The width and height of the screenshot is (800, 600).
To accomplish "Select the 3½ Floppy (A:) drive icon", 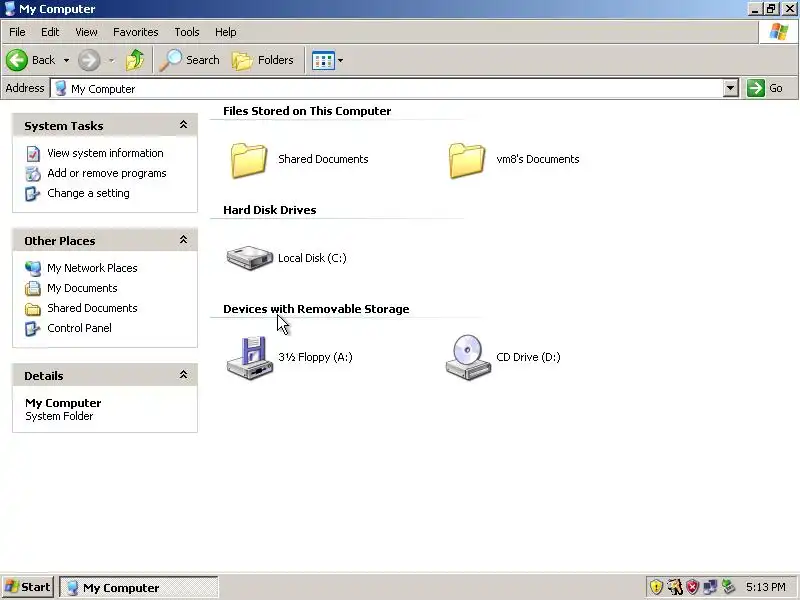I will [249, 358].
